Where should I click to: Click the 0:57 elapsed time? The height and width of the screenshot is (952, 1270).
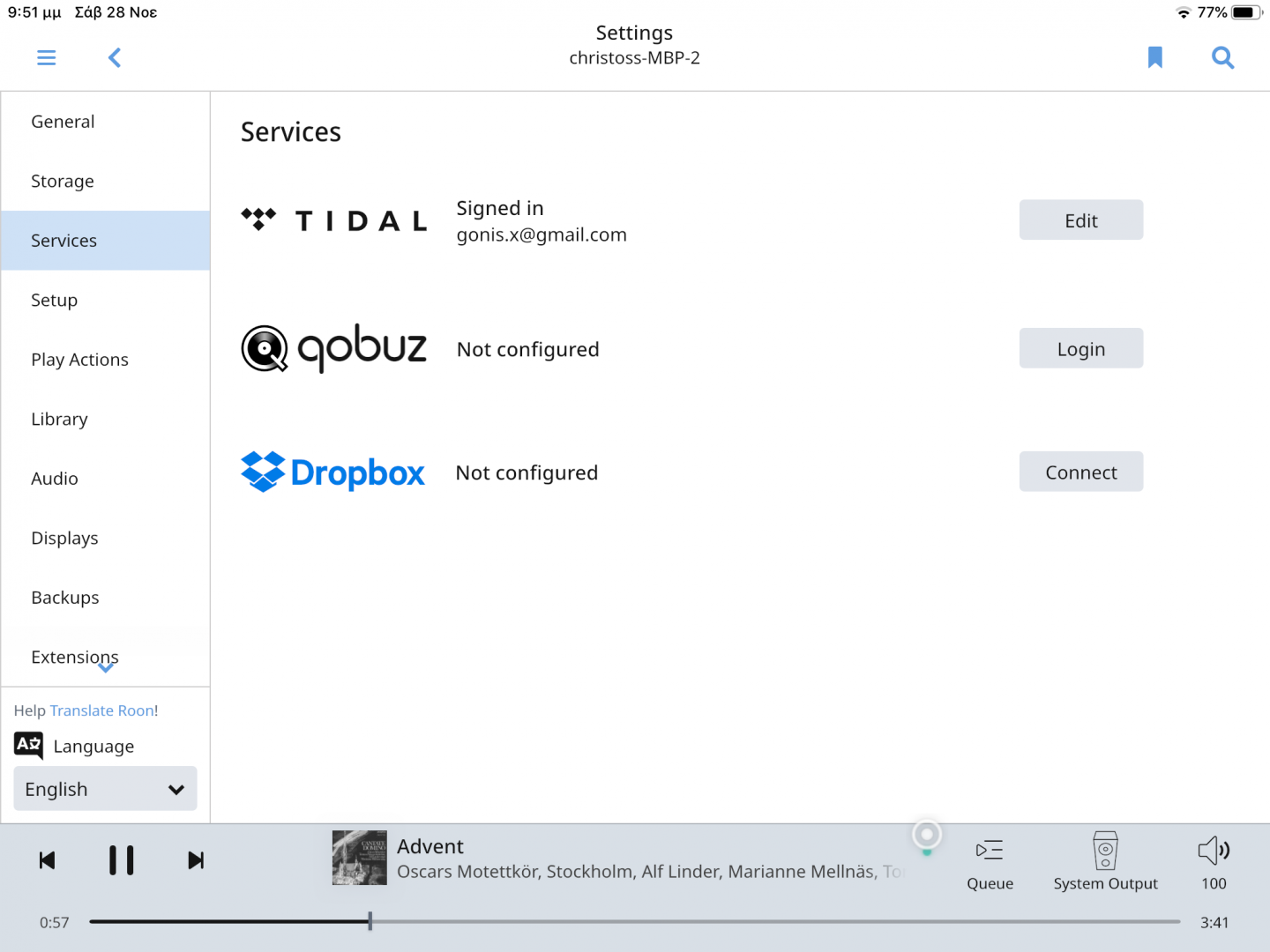[x=54, y=923]
